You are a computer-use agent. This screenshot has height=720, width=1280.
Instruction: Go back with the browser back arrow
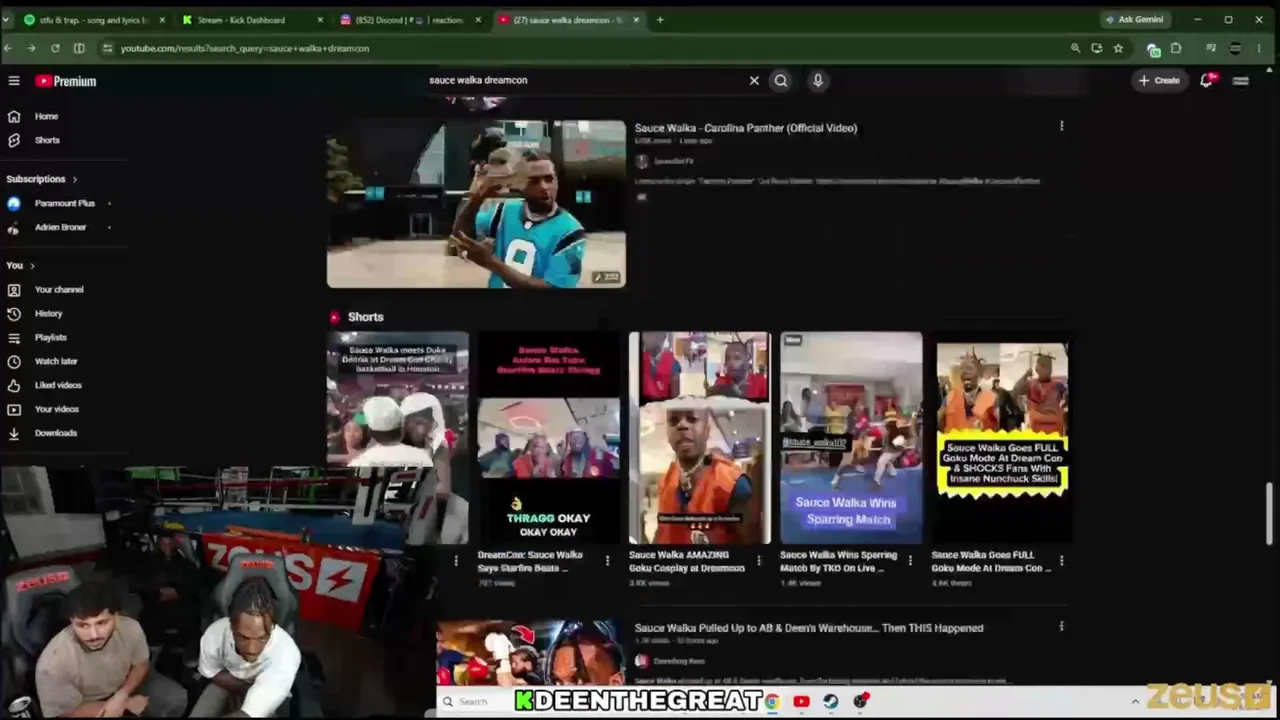coord(8,48)
